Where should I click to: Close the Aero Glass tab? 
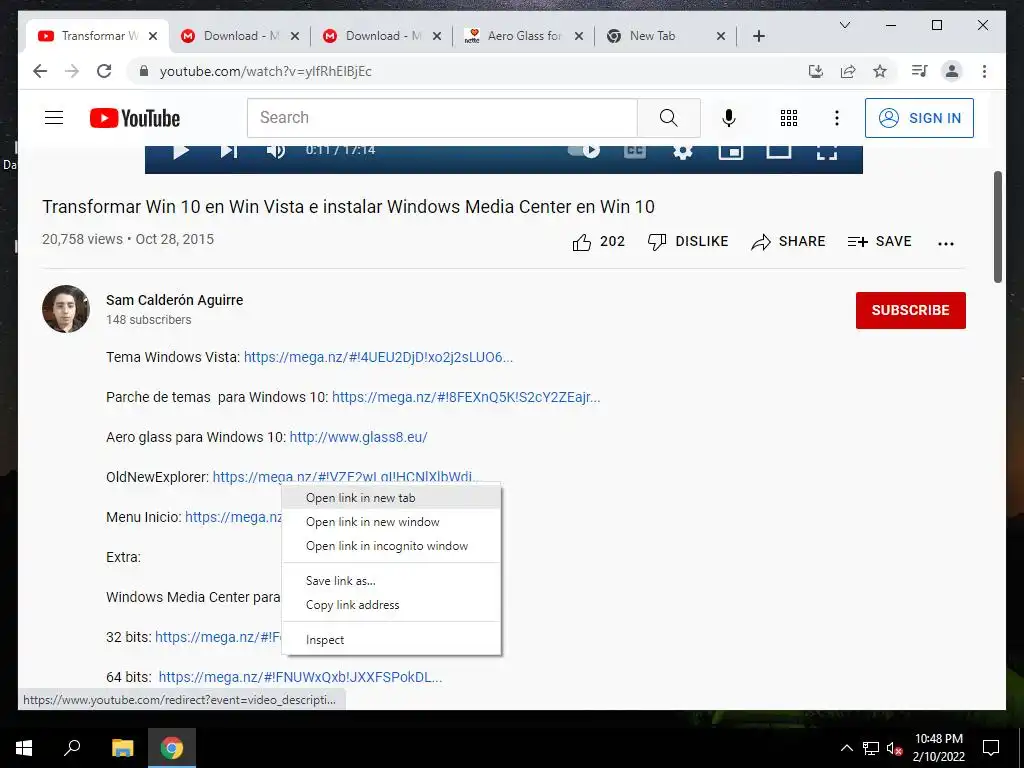(579, 36)
